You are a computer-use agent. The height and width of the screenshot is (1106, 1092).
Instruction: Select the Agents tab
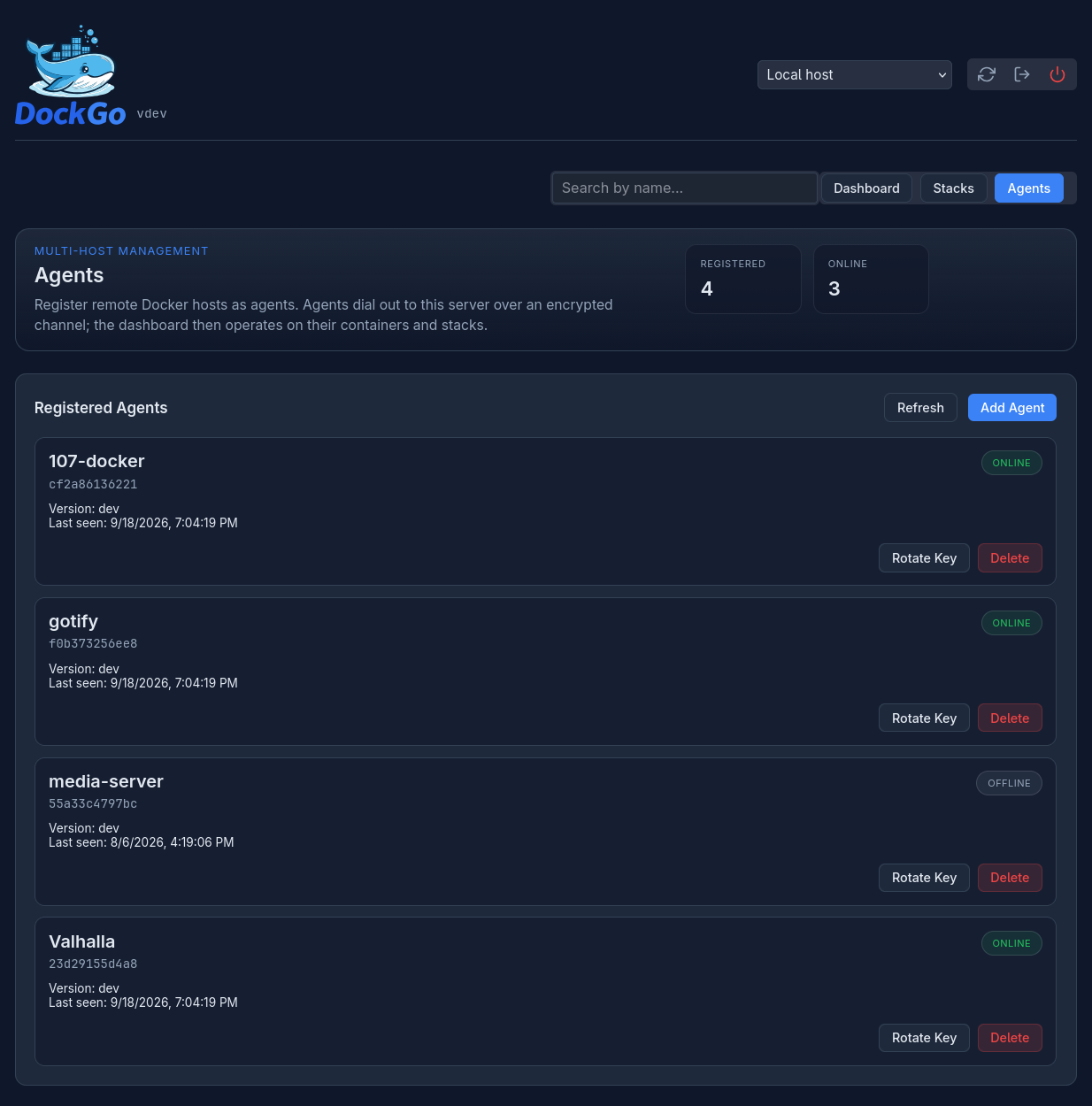pos(1028,188)
